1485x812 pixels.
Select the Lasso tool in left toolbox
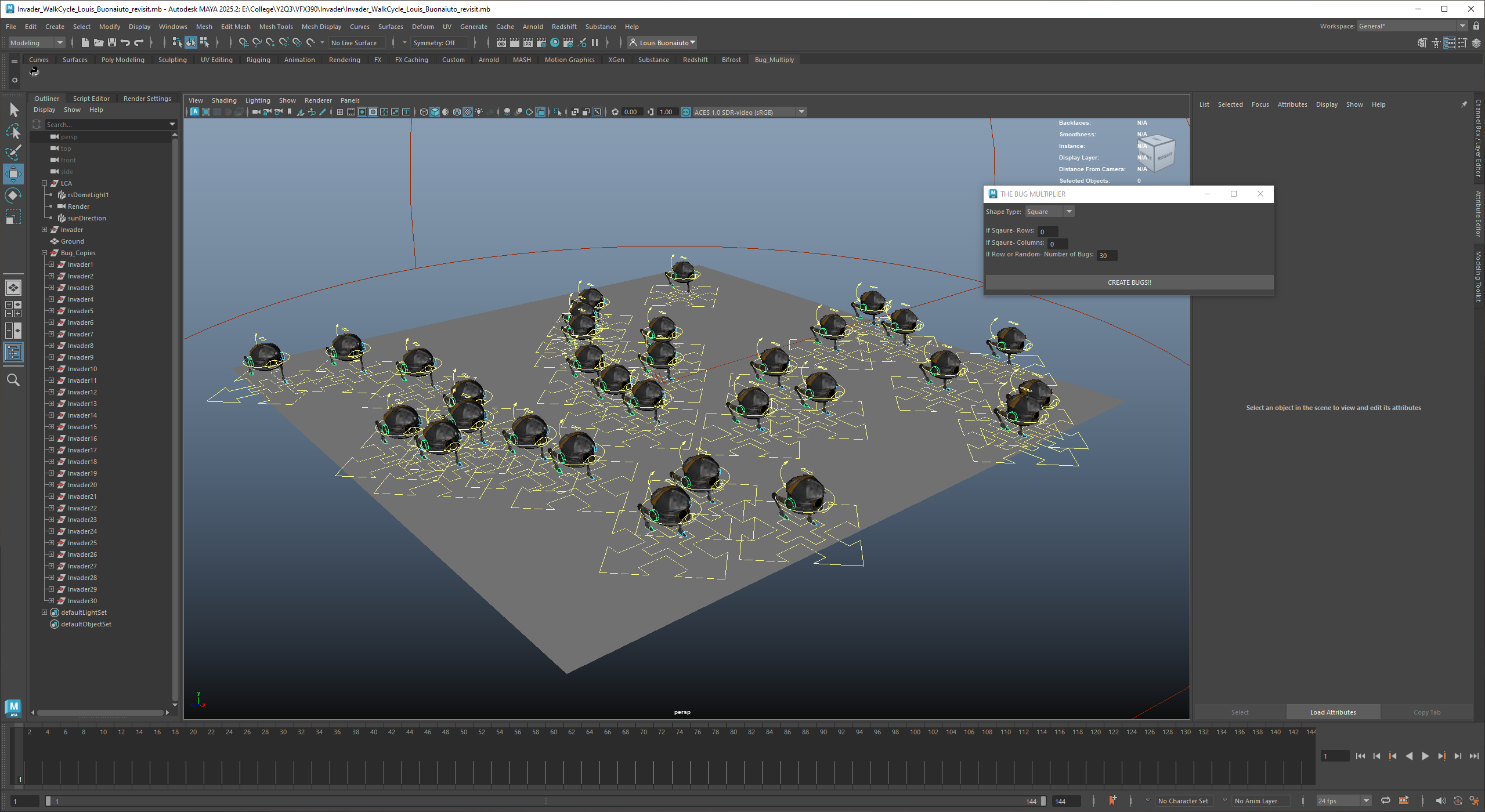(13, 132)
